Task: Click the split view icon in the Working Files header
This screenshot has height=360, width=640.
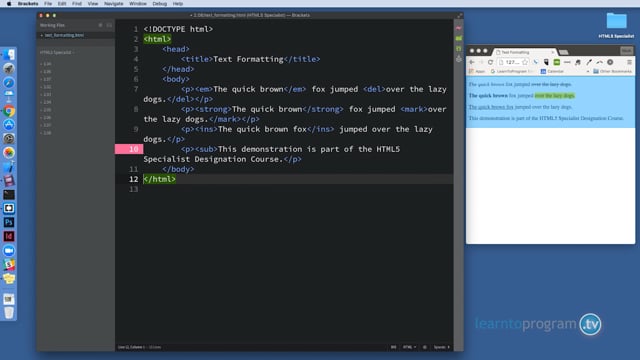Action: (109, 25)
